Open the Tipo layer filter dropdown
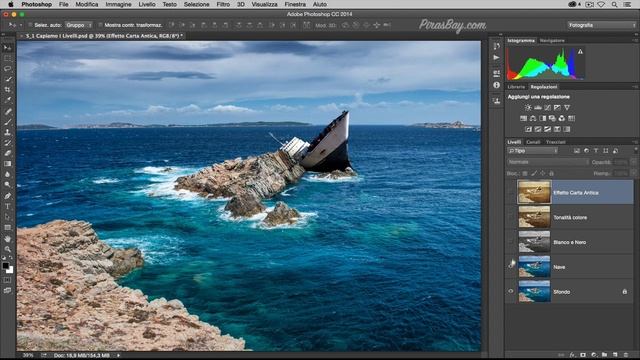The height and width of the screenshot is (360, 640). tap(533, 151)
